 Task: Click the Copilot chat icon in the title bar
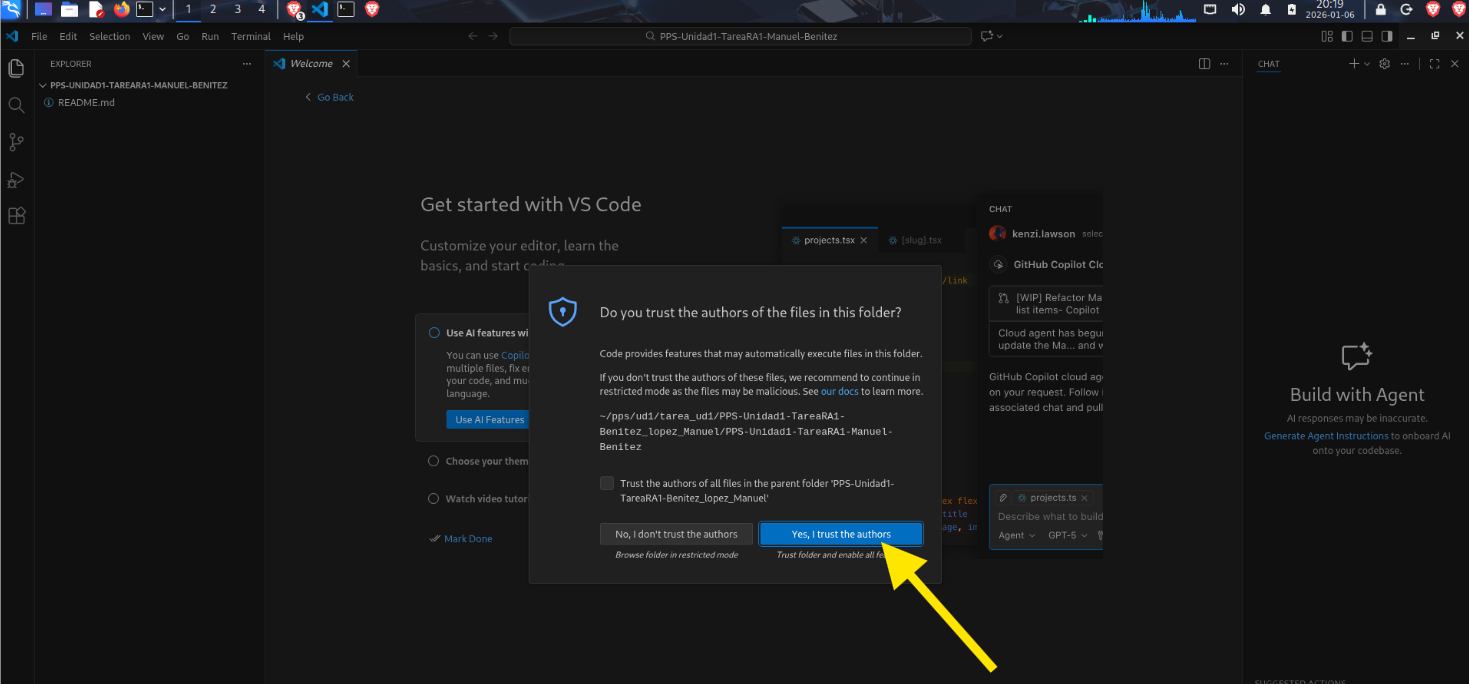(987, 36)
